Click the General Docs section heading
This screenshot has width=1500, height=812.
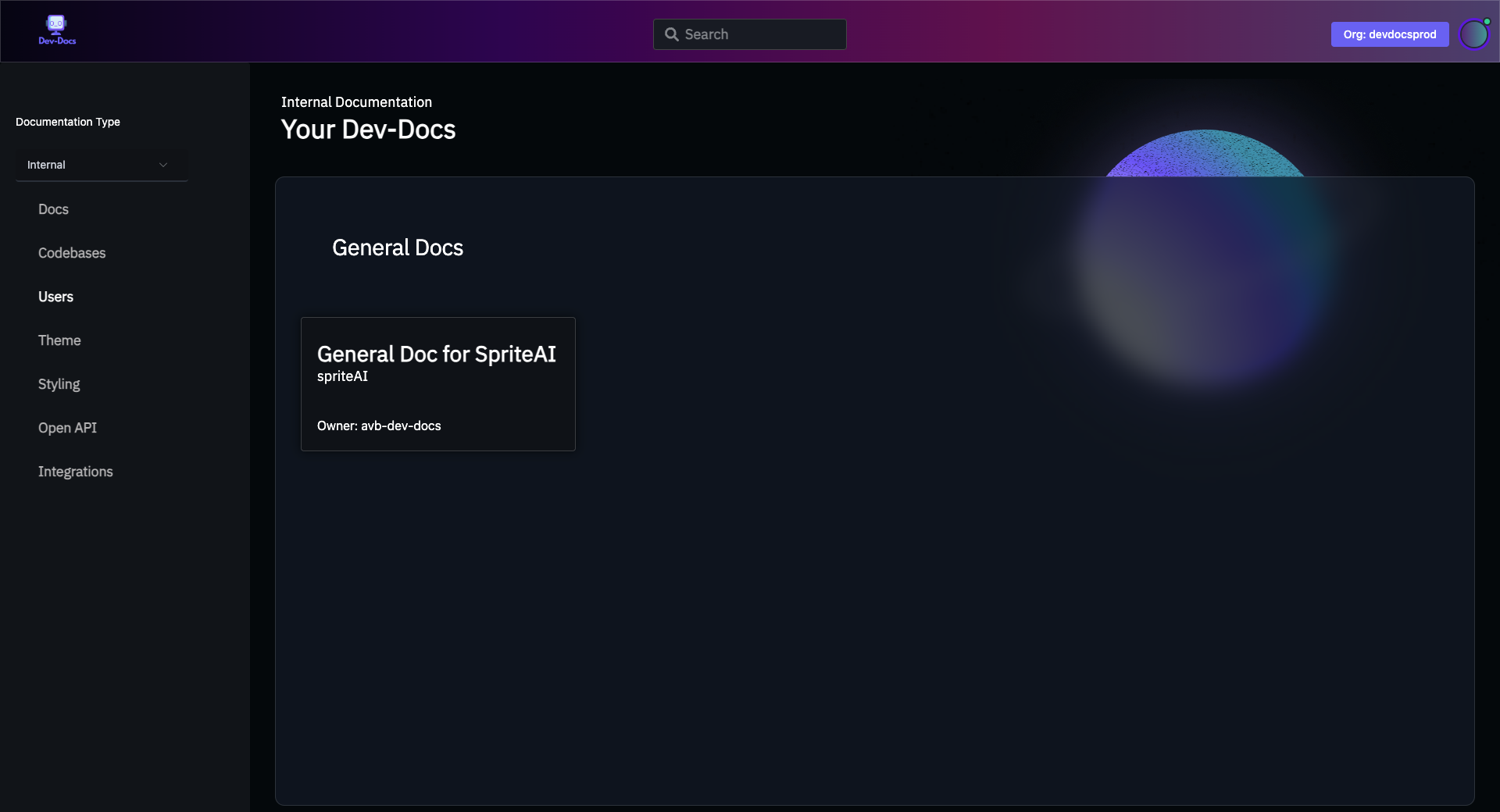pos(398,248)
